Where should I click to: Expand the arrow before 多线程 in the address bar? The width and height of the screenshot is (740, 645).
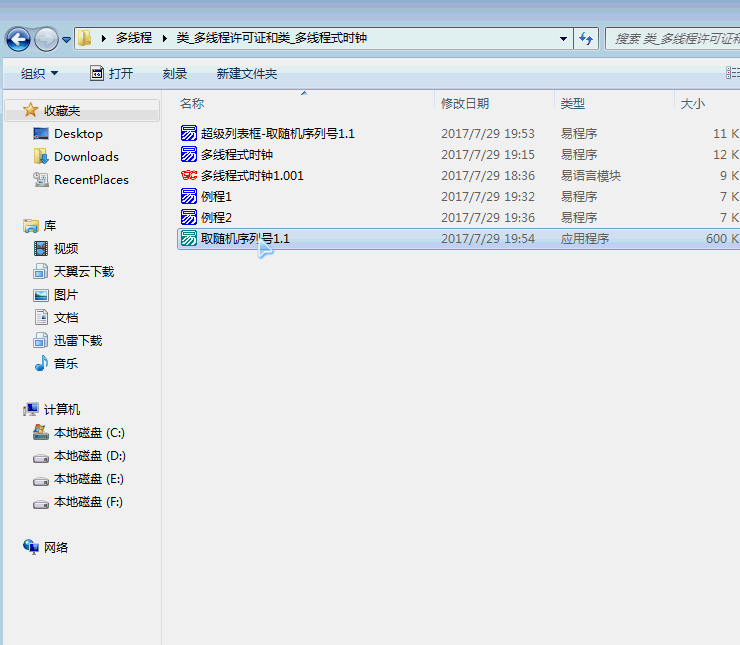point(103,38)
